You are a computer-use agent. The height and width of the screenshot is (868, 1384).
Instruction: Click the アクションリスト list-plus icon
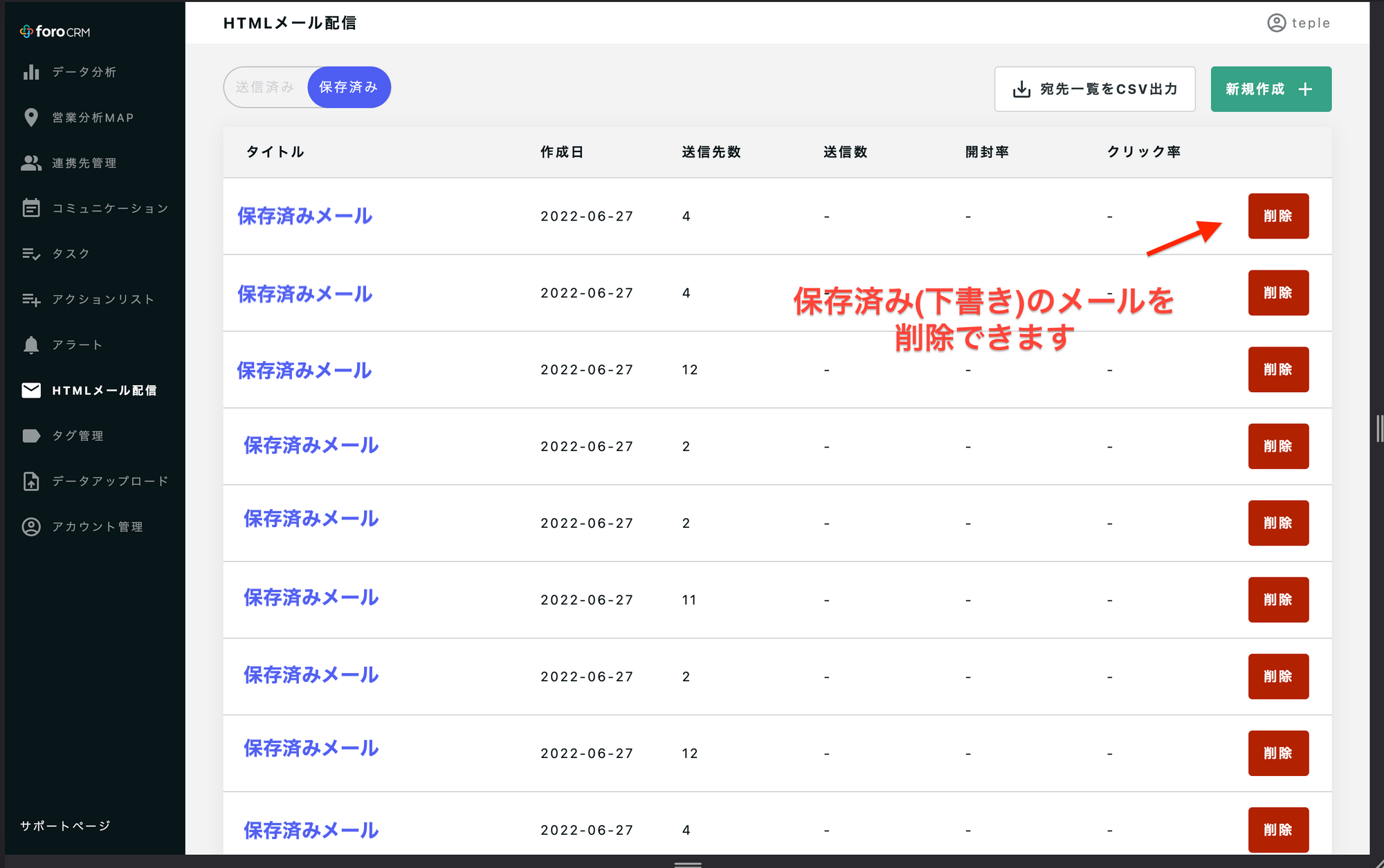(31, 299)
